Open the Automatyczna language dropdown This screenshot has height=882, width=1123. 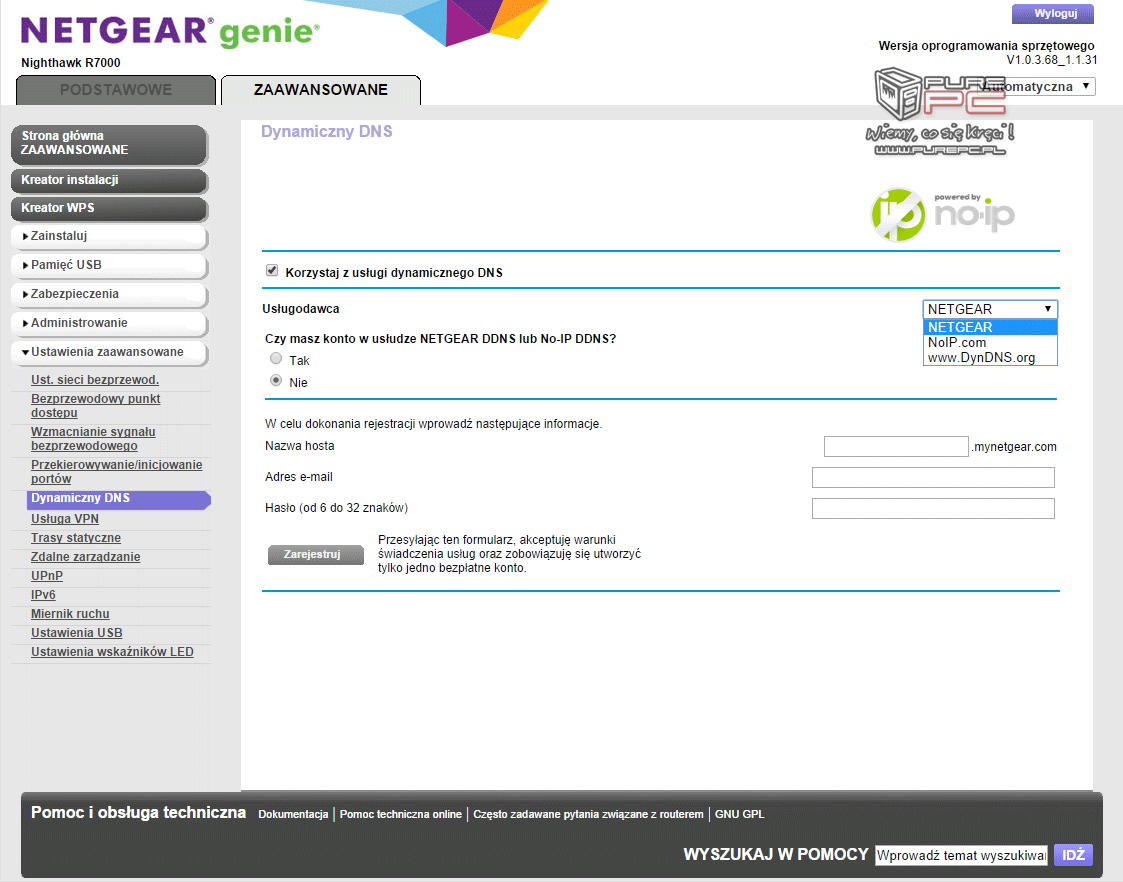(x=1038, y=87)
